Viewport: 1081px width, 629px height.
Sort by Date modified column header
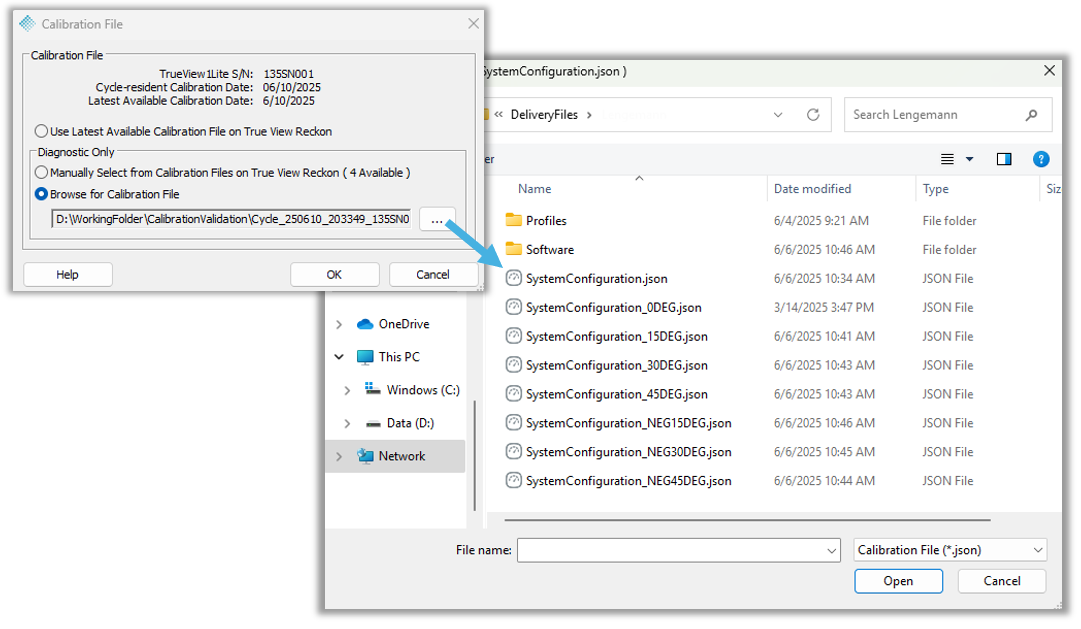coord(812,189)
